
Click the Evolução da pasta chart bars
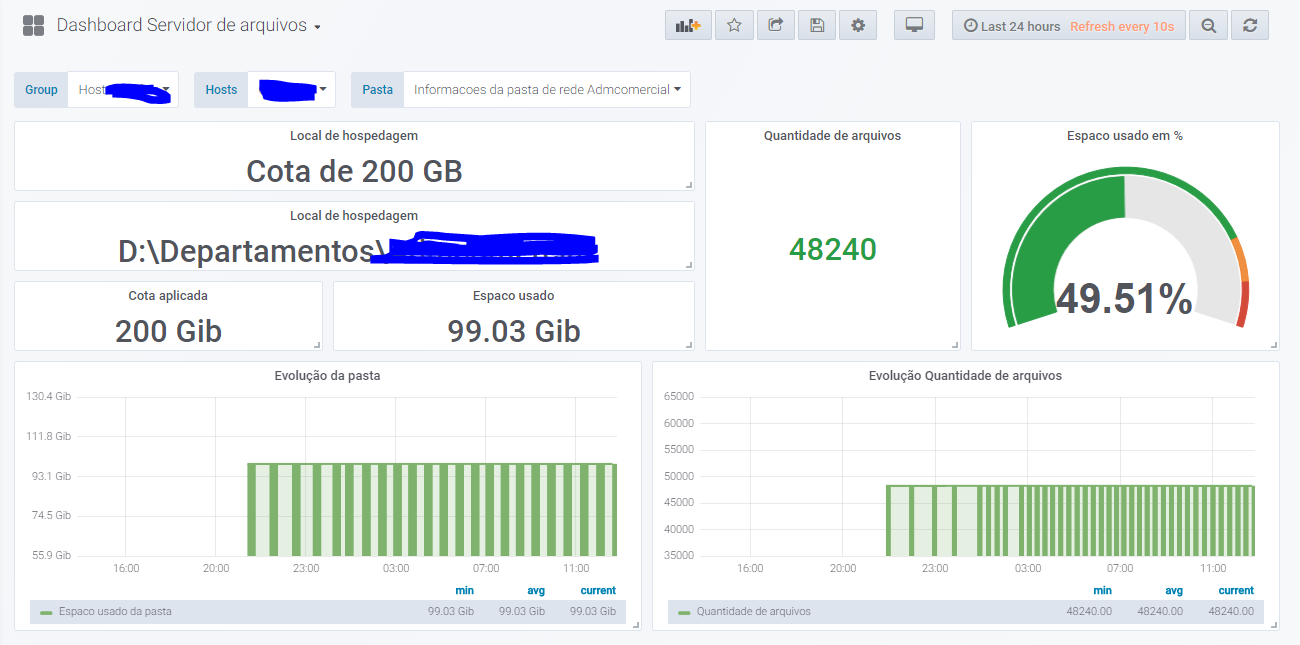coord(432,510)
